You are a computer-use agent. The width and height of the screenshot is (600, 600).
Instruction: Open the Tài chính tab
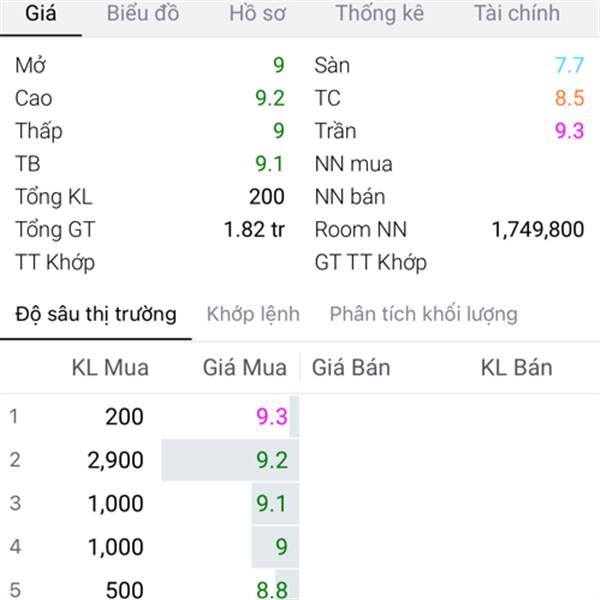(517, 13)
